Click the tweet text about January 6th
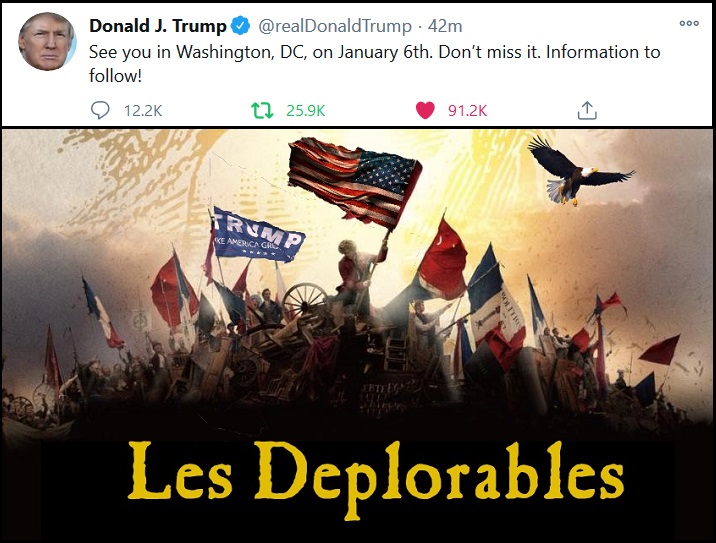 coord(374,63)
